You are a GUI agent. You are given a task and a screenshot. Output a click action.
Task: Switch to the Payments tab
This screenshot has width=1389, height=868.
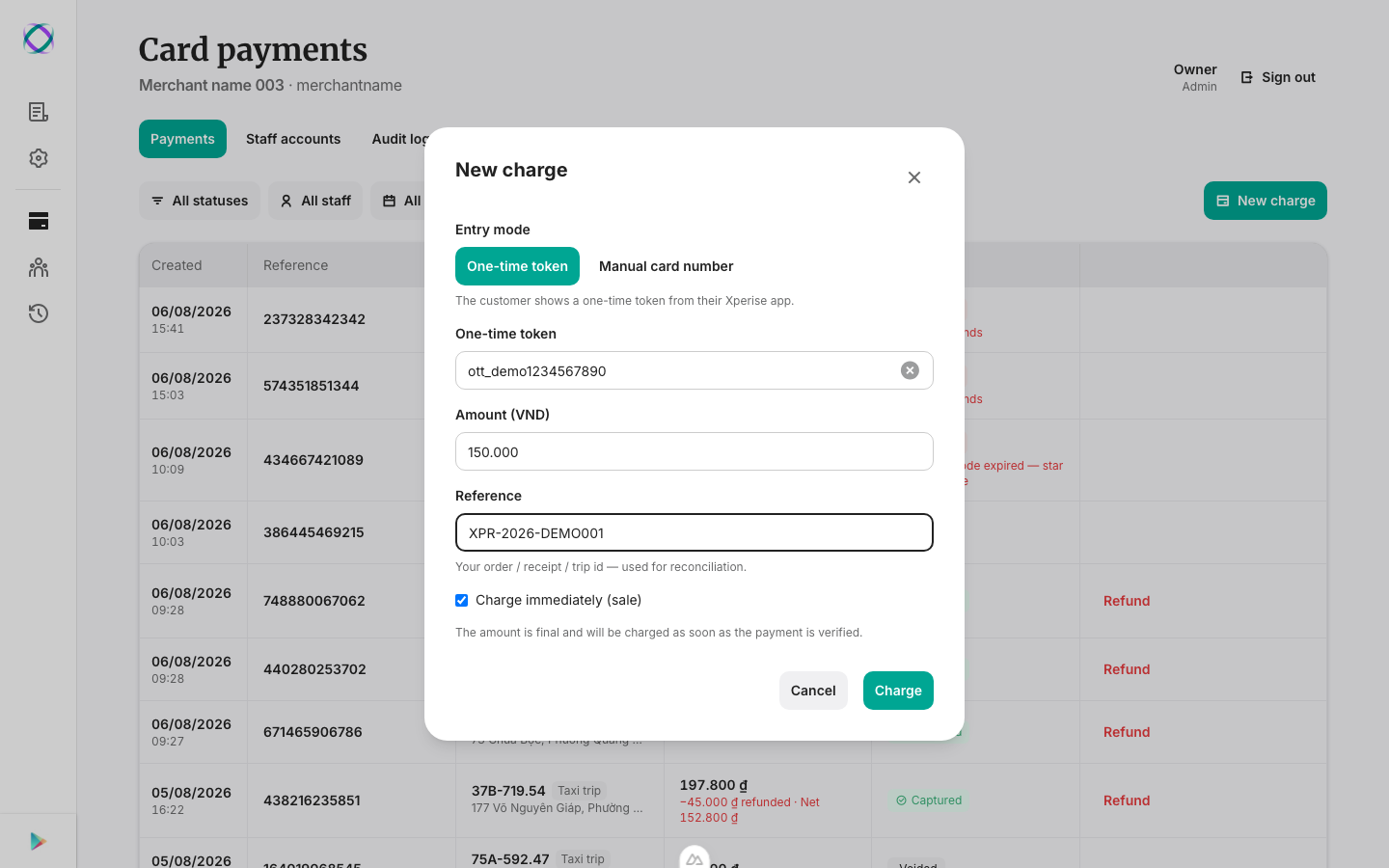182,139
